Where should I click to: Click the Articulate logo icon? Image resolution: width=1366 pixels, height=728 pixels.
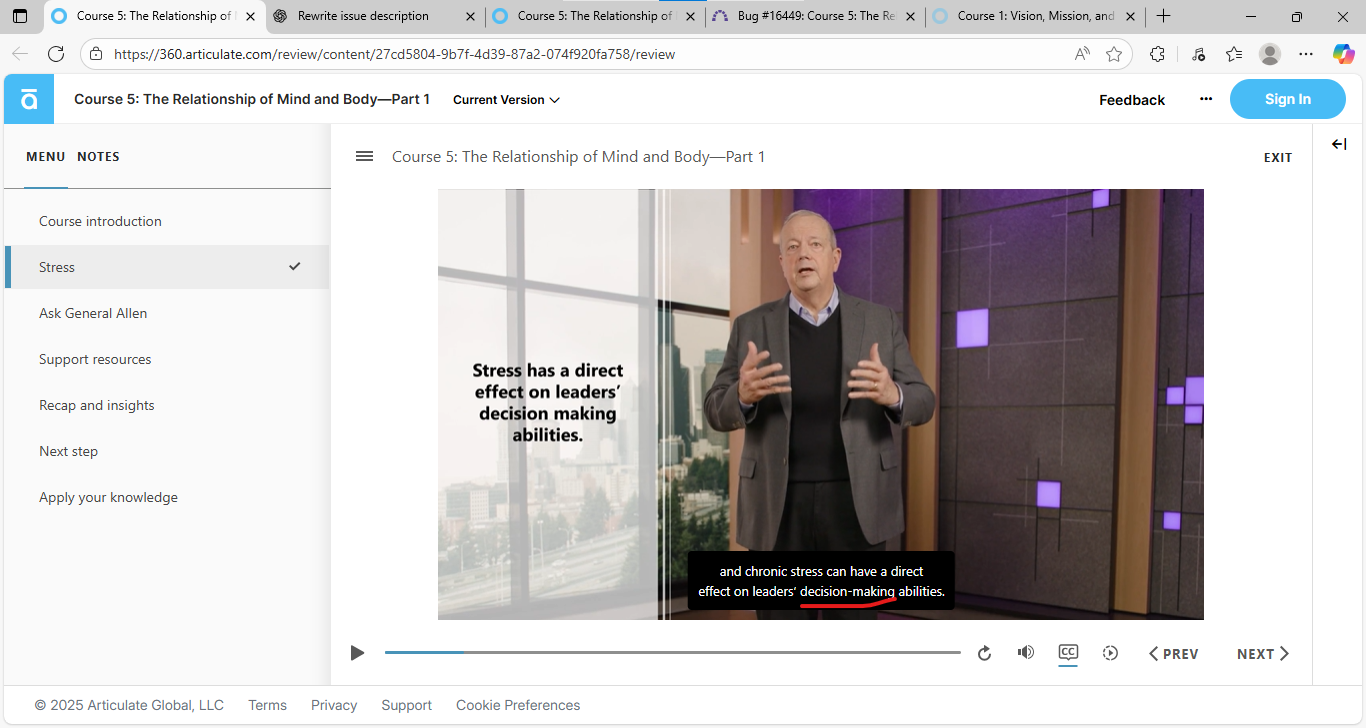click(29, 99)
